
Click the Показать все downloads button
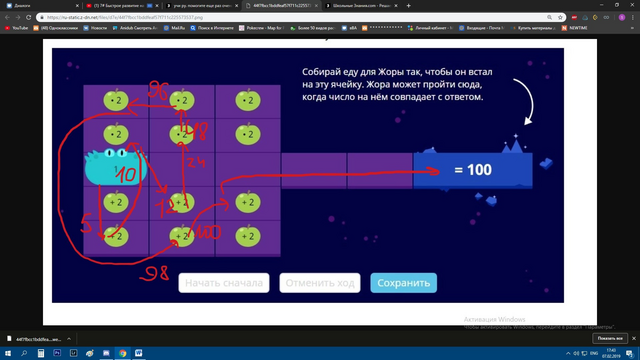click(610, 338)
